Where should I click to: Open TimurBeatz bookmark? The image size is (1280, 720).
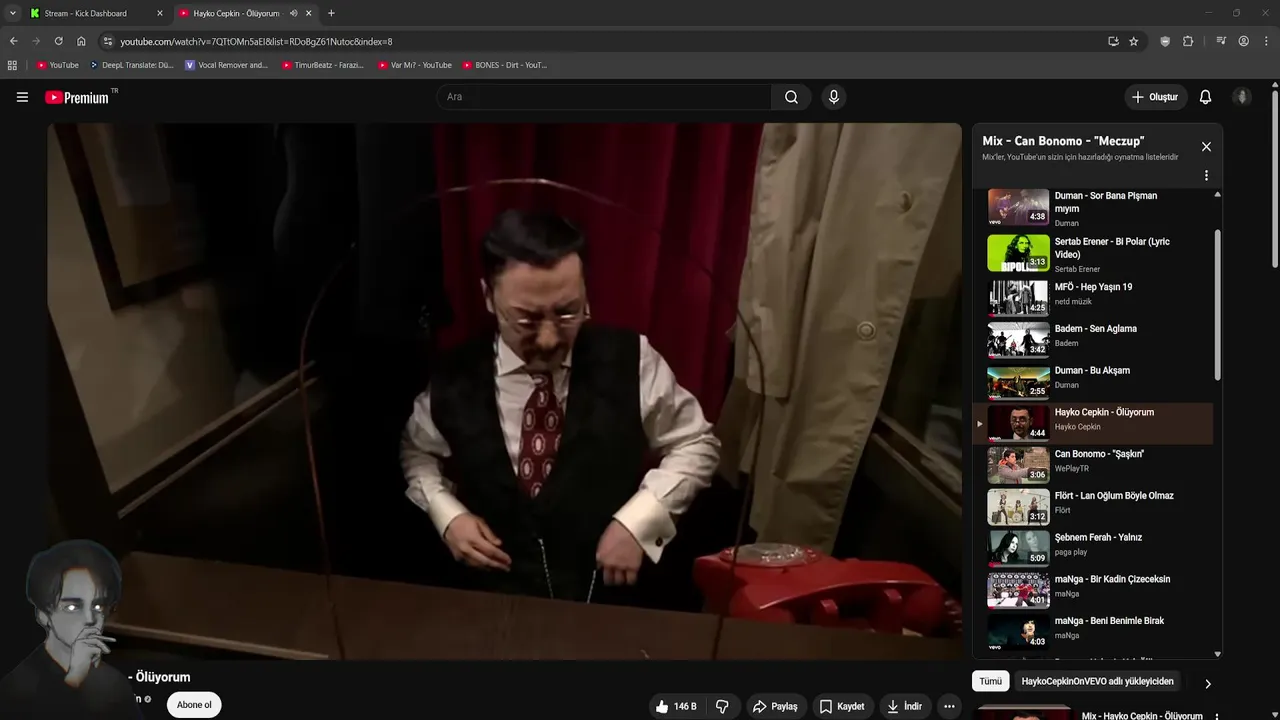[322, 65]
